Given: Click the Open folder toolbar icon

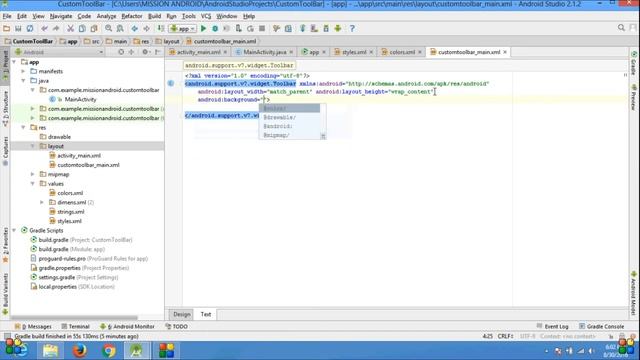Looking at the screenshot, I should coord(7,29).
